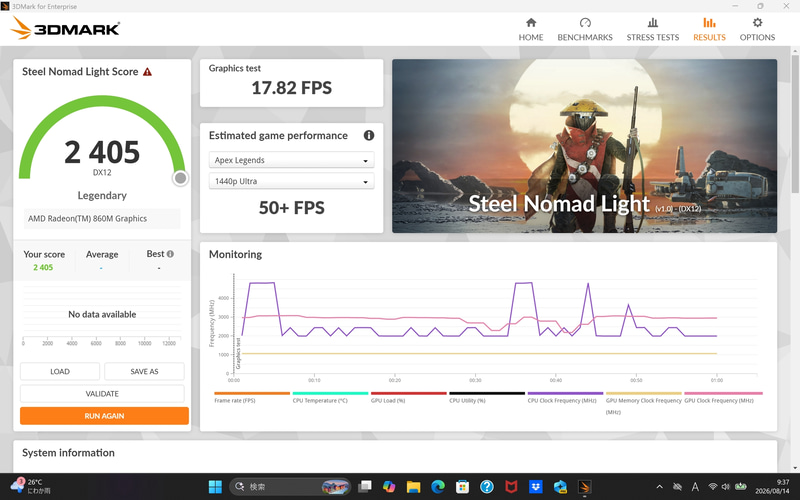Select the RESULTS tab
This screenshot has height=500, width=800.
click(709, 30)
